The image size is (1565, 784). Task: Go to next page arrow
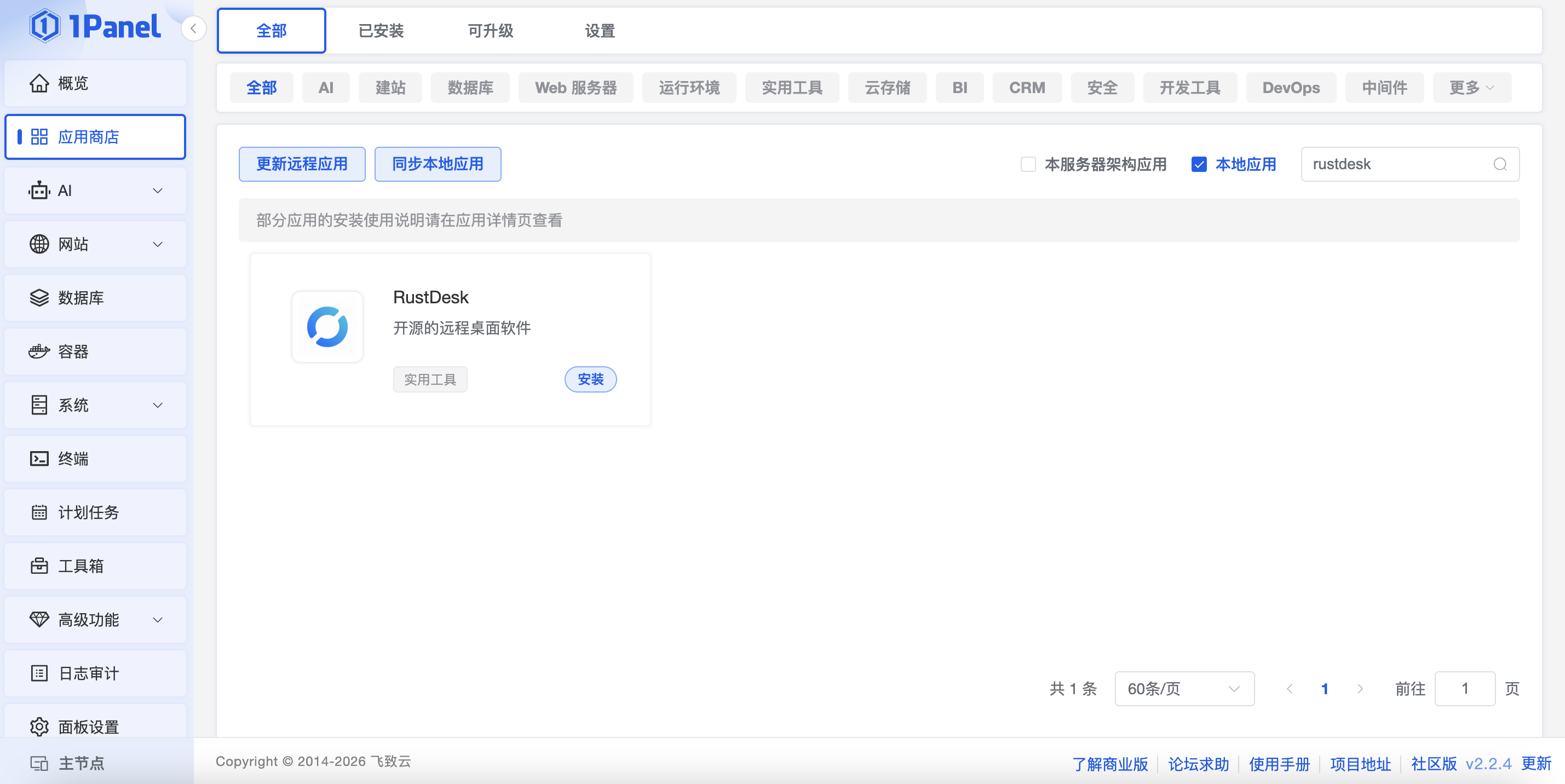click(x=1360, y=689)
